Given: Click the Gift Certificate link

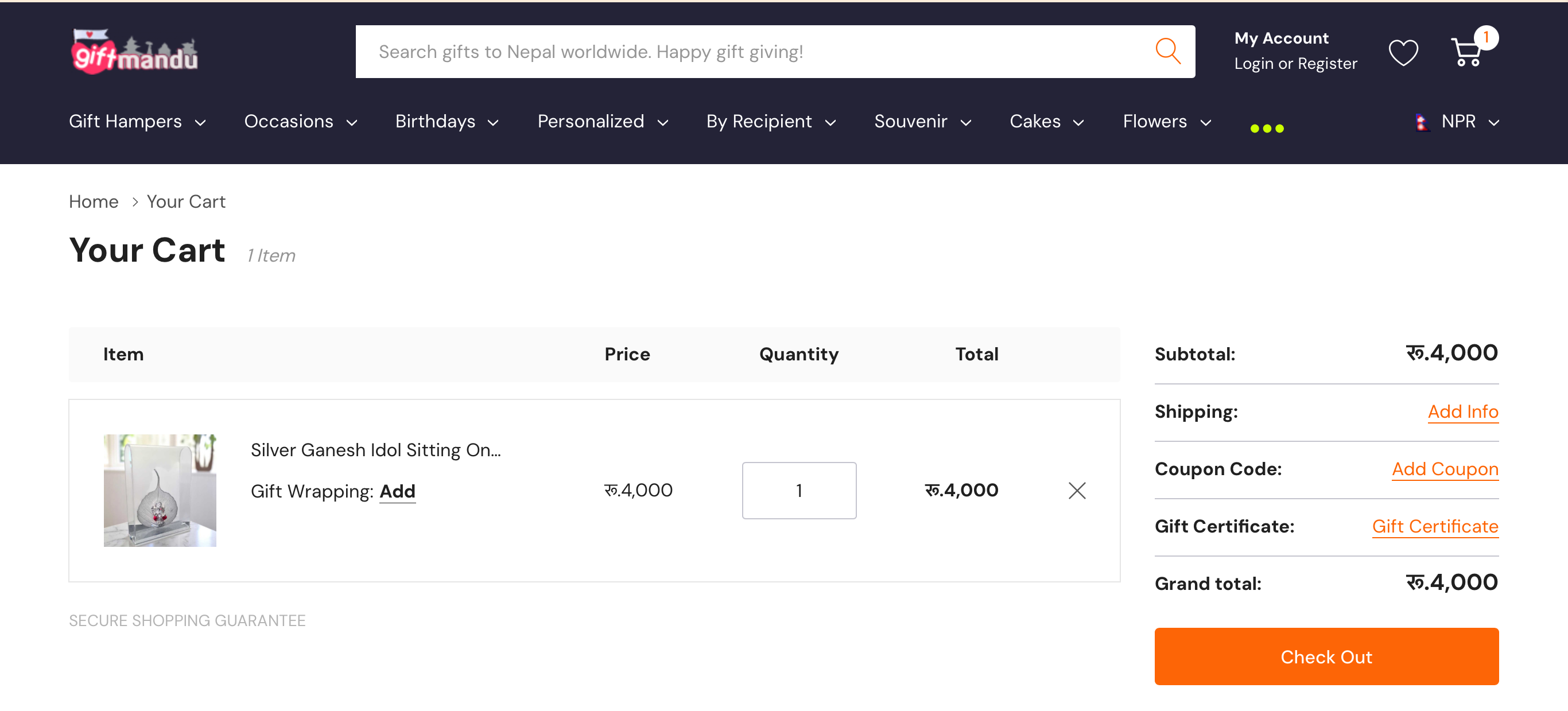Looking at the screenshot, I should coord(1435,526).
